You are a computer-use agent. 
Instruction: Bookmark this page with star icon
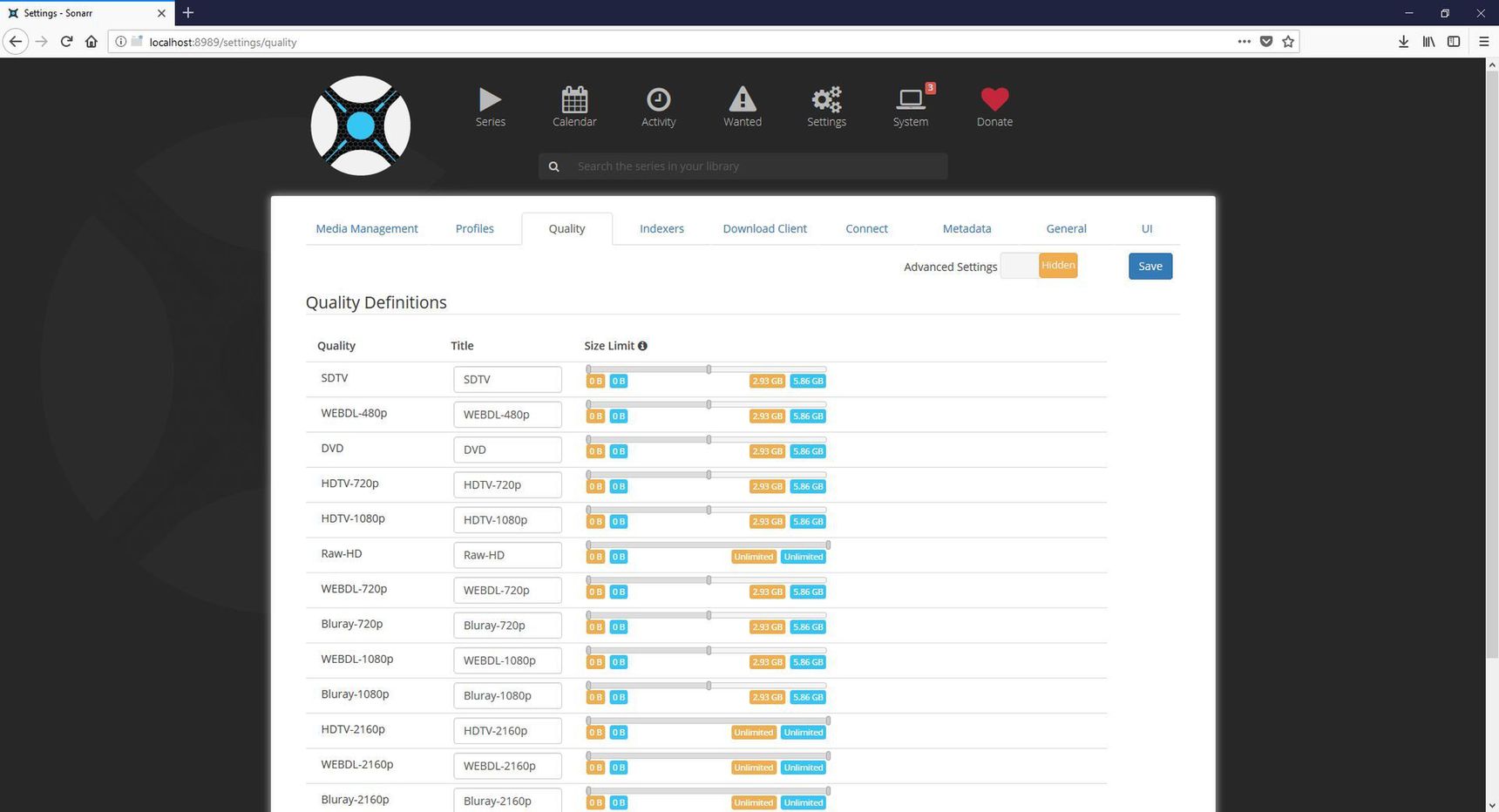1288,41
